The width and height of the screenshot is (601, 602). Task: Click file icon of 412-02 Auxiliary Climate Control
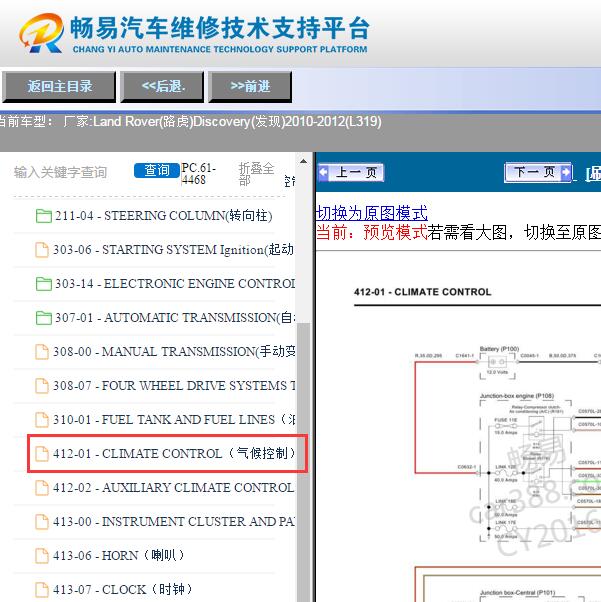(42, 488)
